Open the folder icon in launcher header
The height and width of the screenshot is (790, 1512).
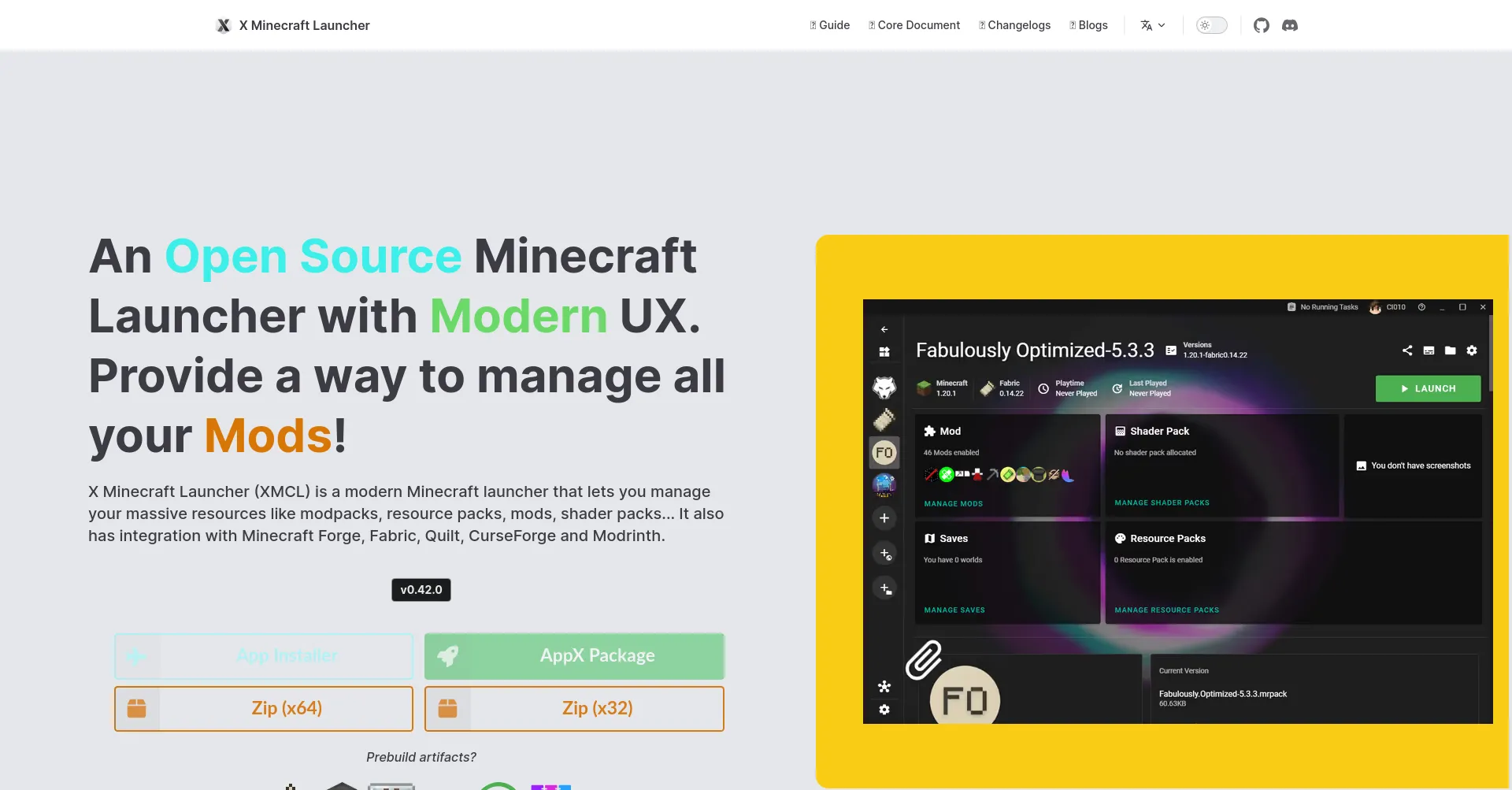[x=1451, y=350]
